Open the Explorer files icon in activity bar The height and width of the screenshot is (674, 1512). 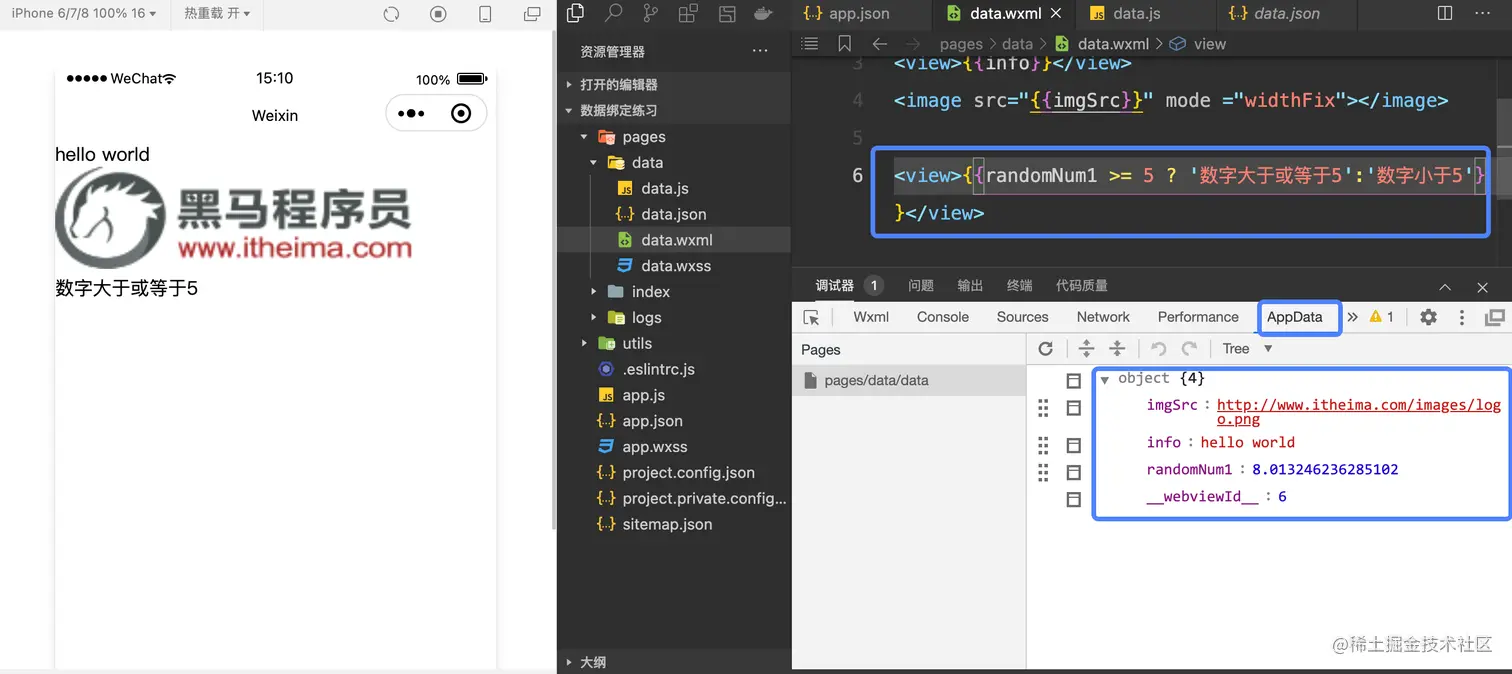pos(575,13)
